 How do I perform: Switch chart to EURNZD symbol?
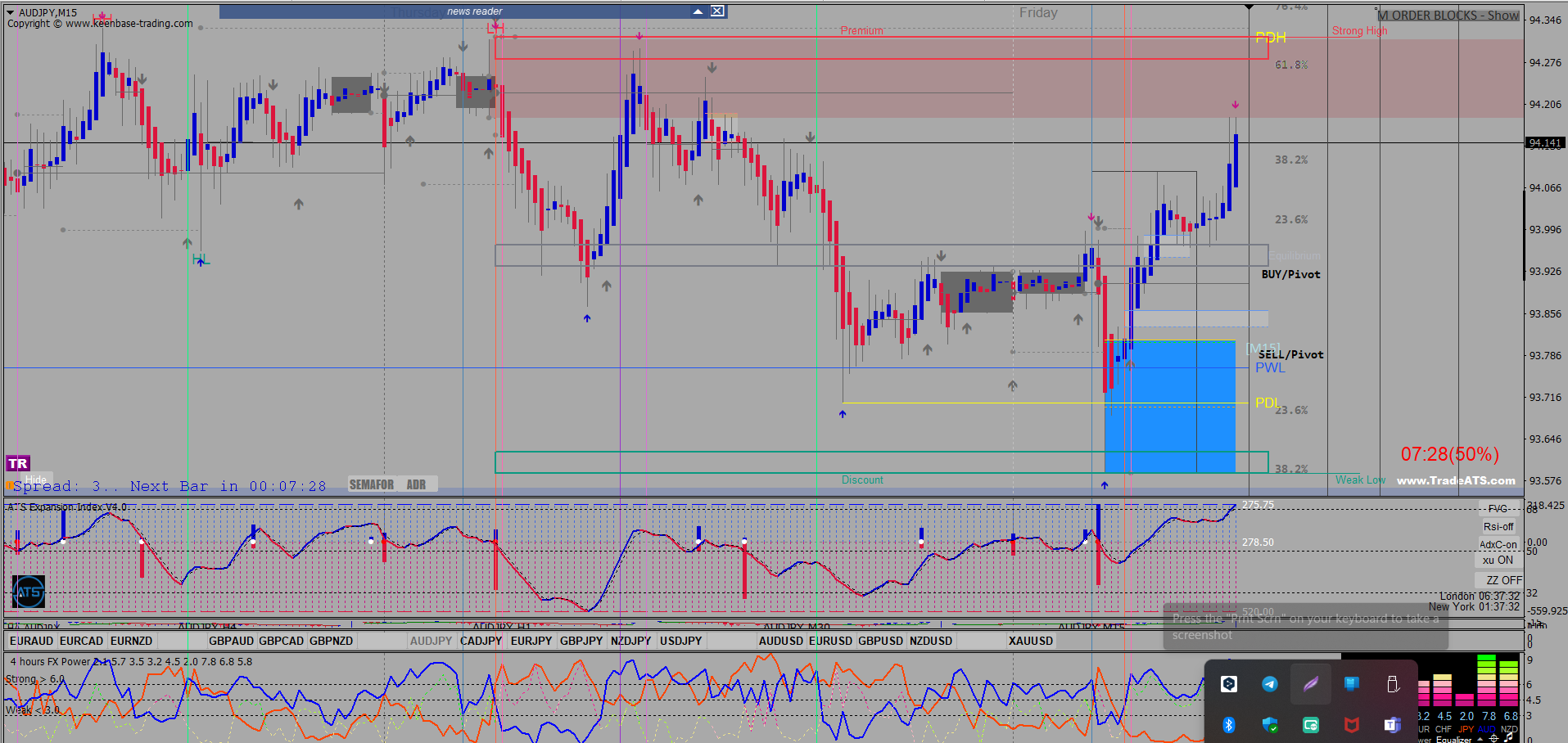(132, 641)
